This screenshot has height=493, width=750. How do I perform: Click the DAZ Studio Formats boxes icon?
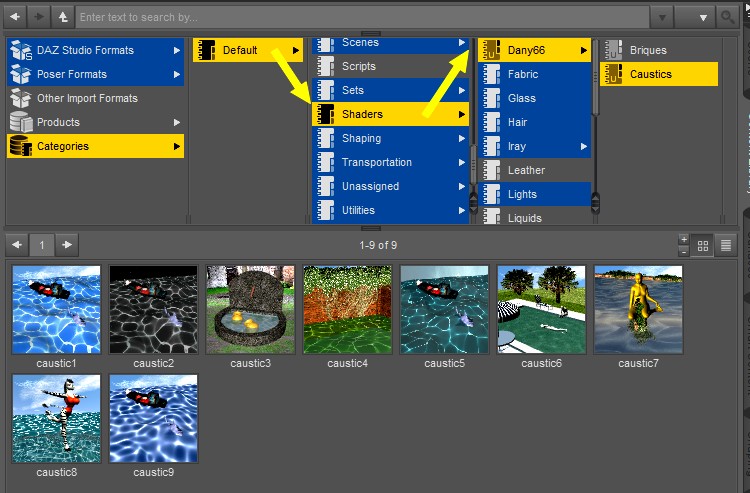pyautogui.click(x=21, y=50)
